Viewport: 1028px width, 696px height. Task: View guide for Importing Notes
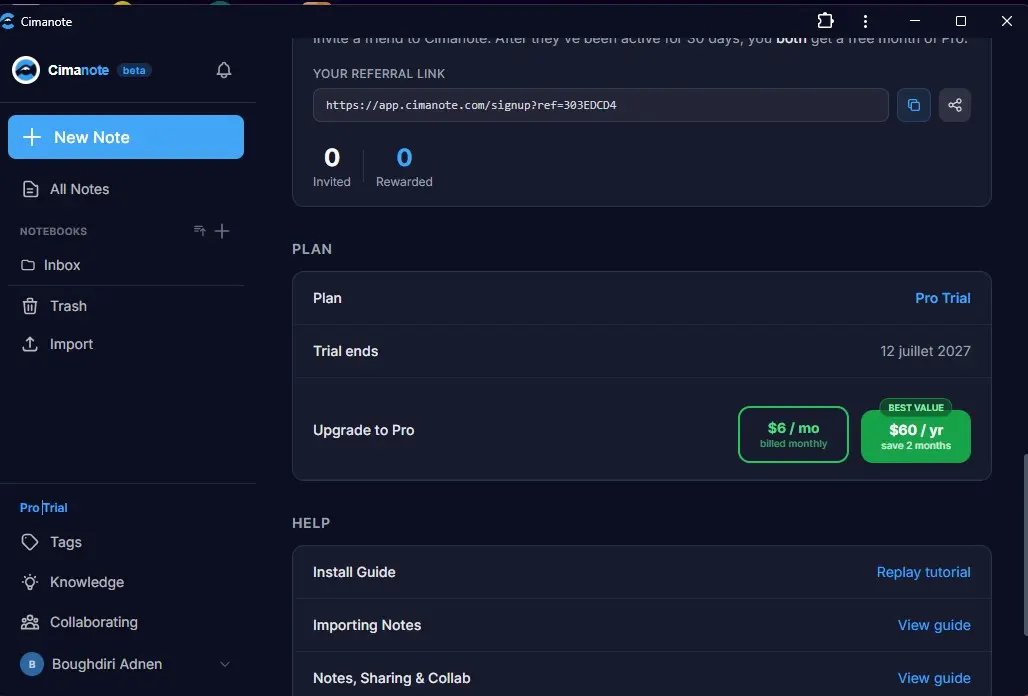point(934,625)
